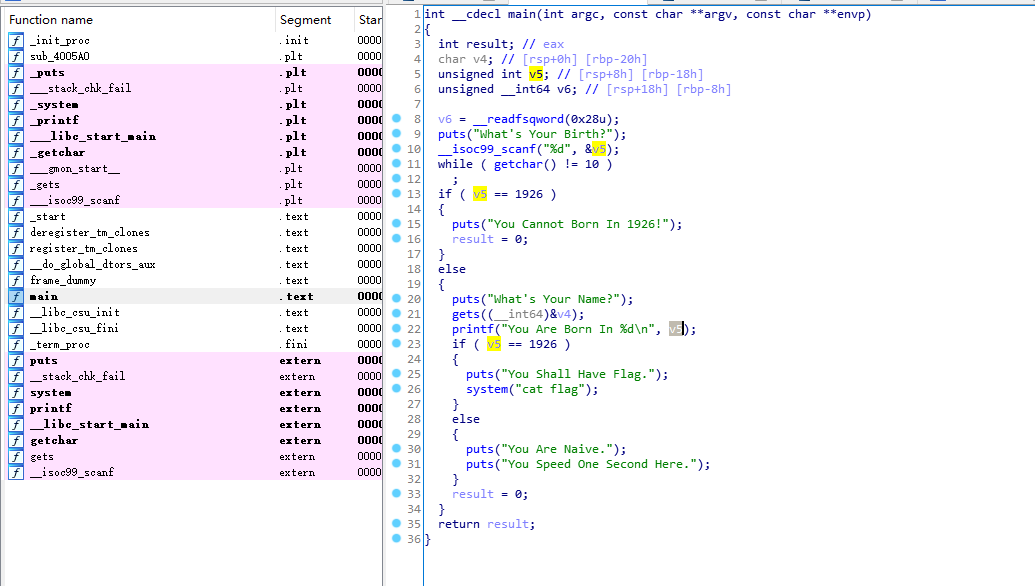The height and width of the screenshot is (586, 1035).
Task: Select _system row in functions list
Action: click(x=54, y=105)
